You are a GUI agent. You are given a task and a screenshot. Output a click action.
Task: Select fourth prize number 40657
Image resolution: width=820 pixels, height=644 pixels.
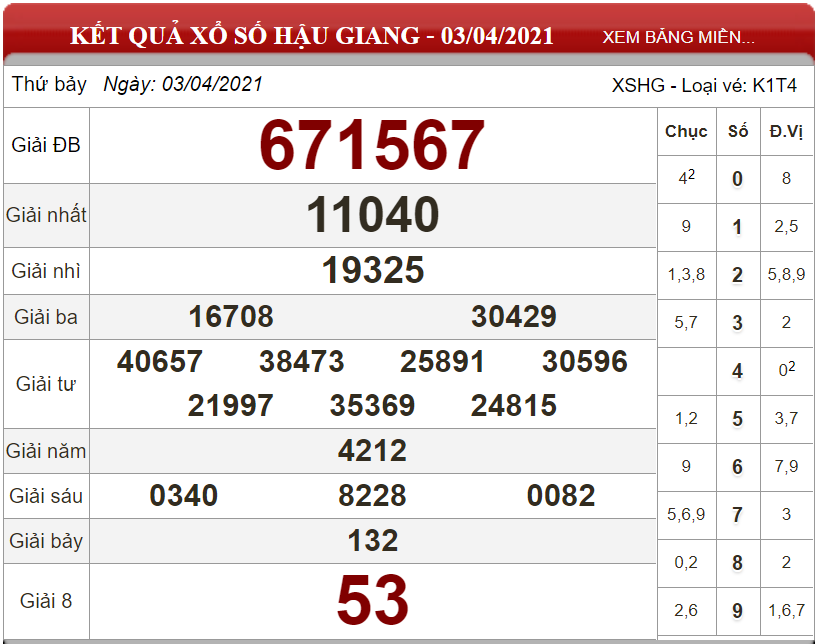pos(160,361)
